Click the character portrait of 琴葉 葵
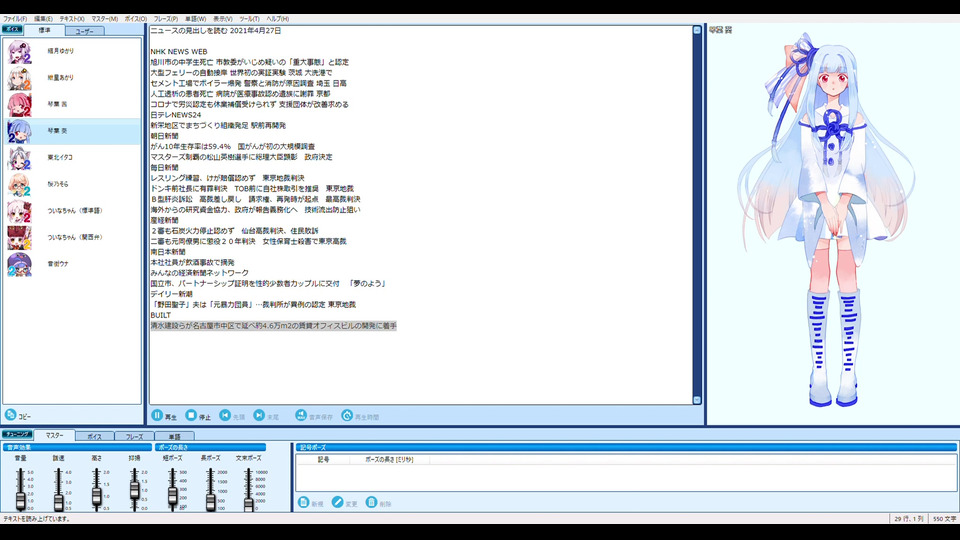This screenshot has width=960, height=540. [x=831, y=220]
